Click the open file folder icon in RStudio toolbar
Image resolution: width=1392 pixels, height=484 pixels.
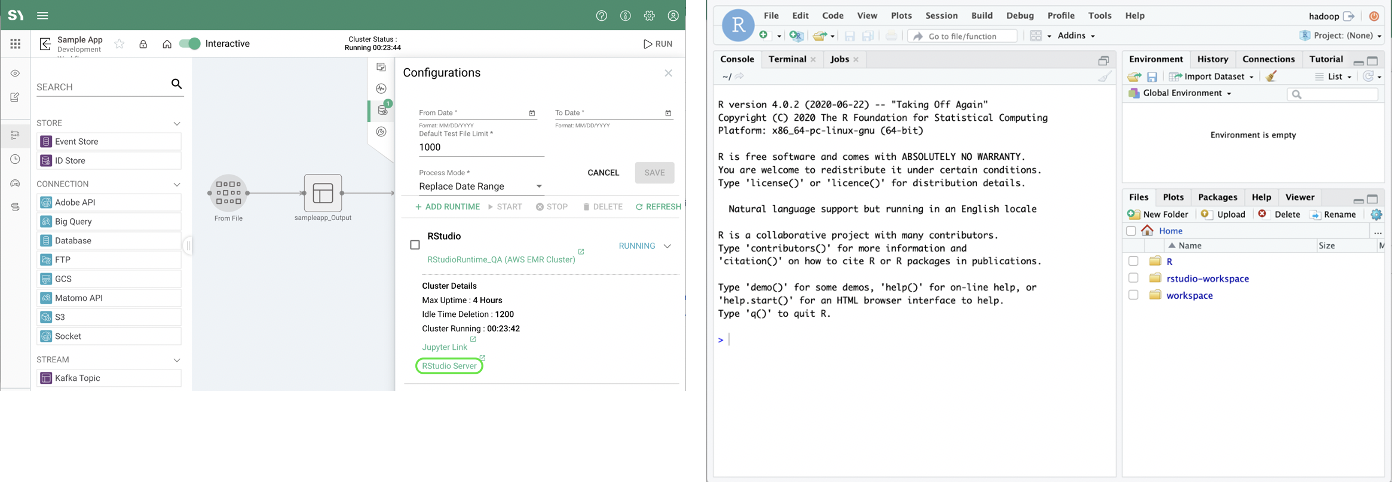click(x=820, y=35)
